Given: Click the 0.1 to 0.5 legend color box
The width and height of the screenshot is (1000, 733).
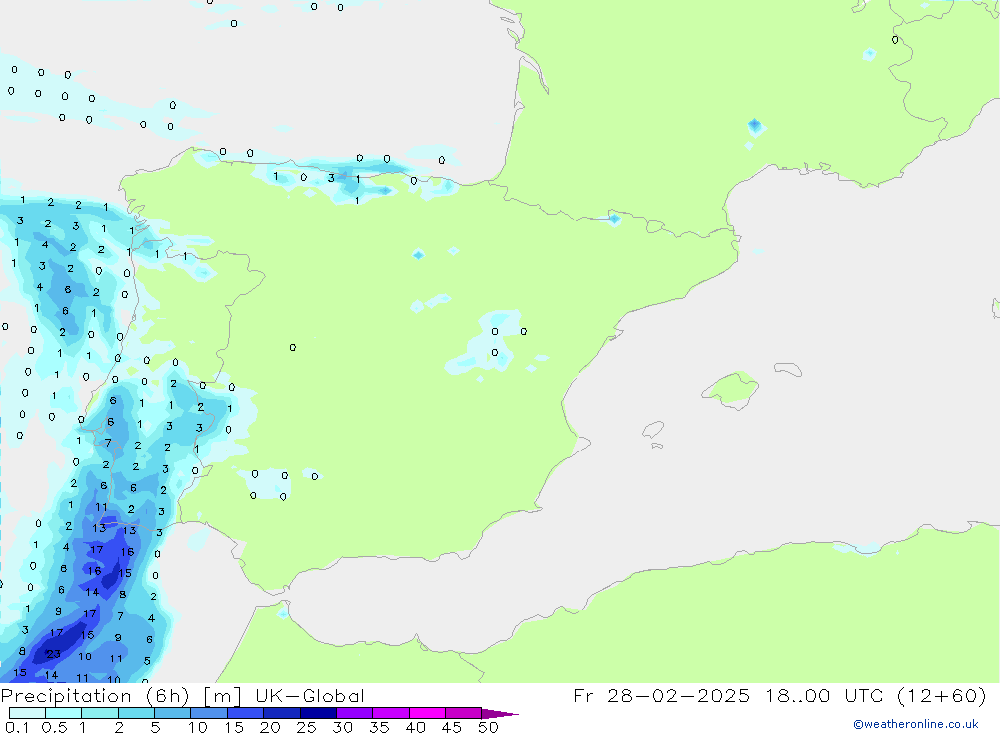Looking at the screenshot, I should coord(27,713).
